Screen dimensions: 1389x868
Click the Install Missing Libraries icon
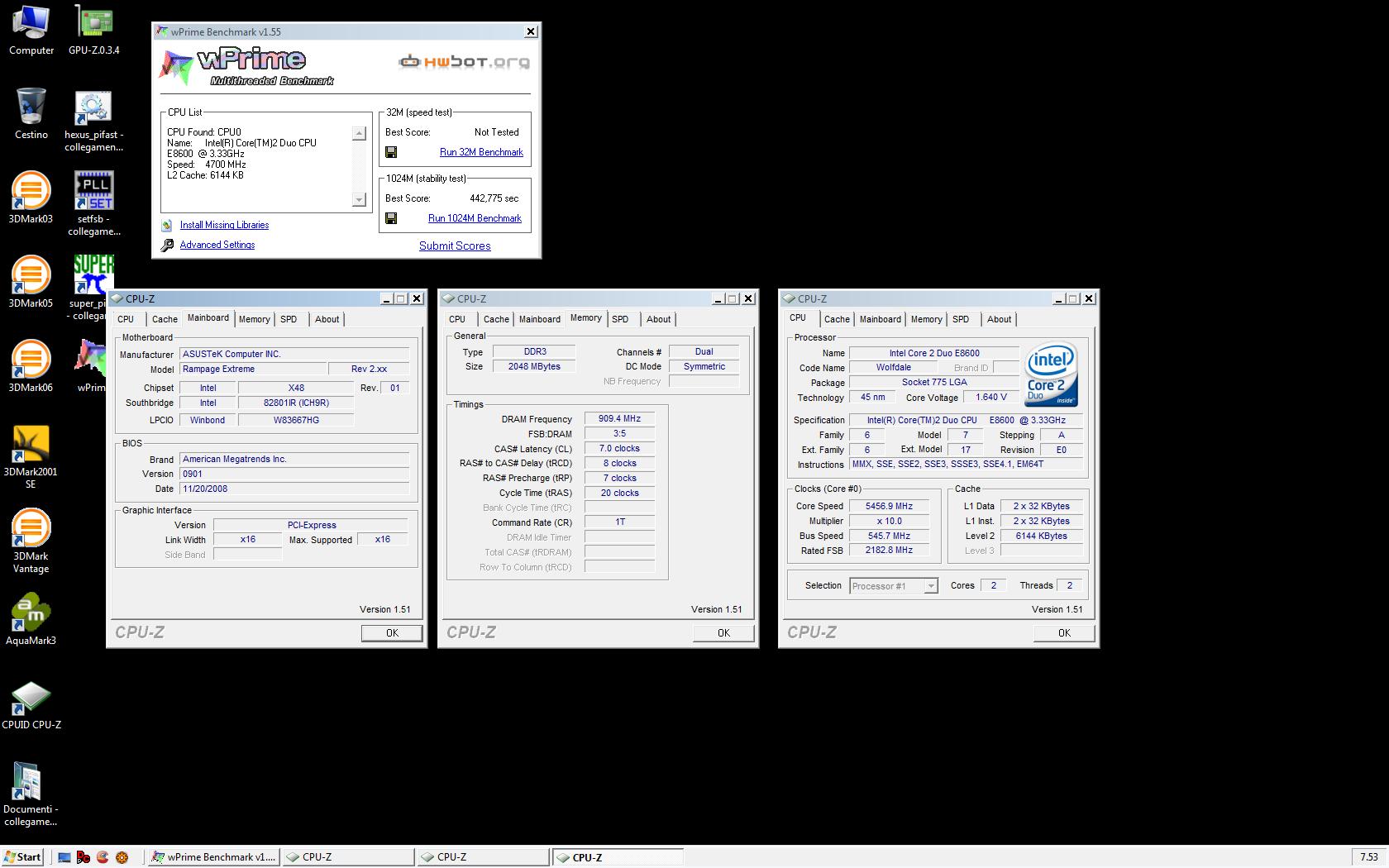pos(166,225)
